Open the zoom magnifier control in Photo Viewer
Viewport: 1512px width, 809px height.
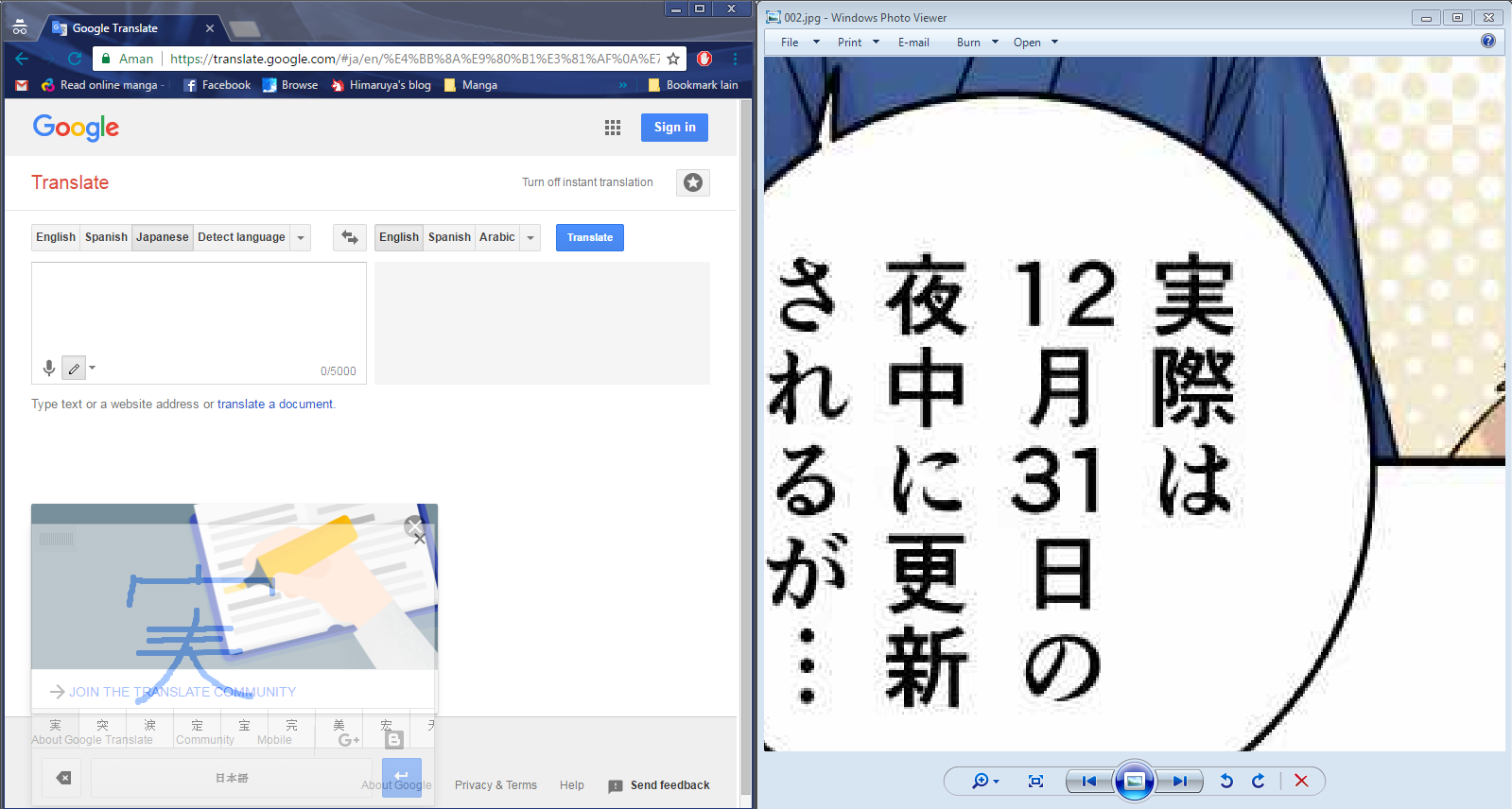[x=985, y=781]
